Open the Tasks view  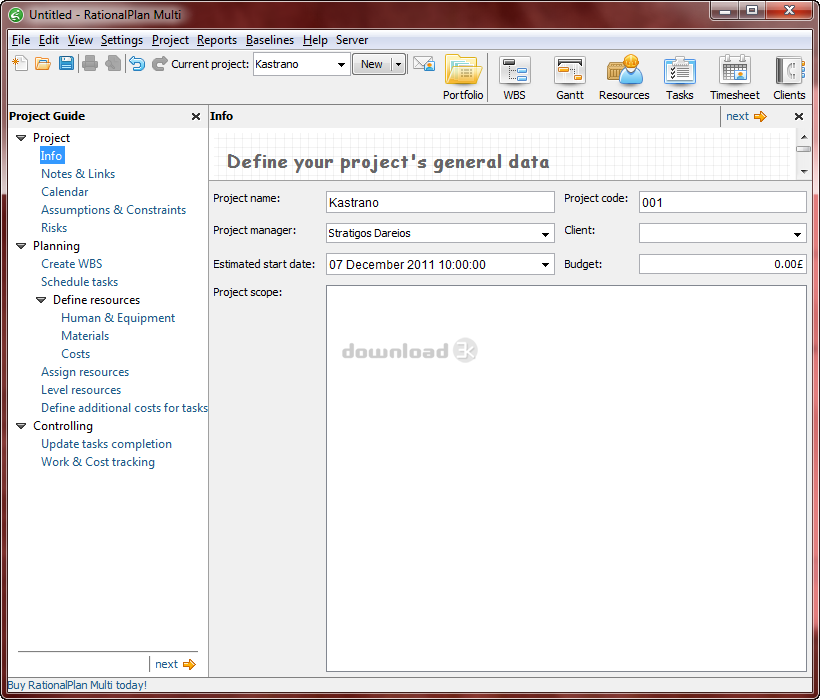[679, 77]
